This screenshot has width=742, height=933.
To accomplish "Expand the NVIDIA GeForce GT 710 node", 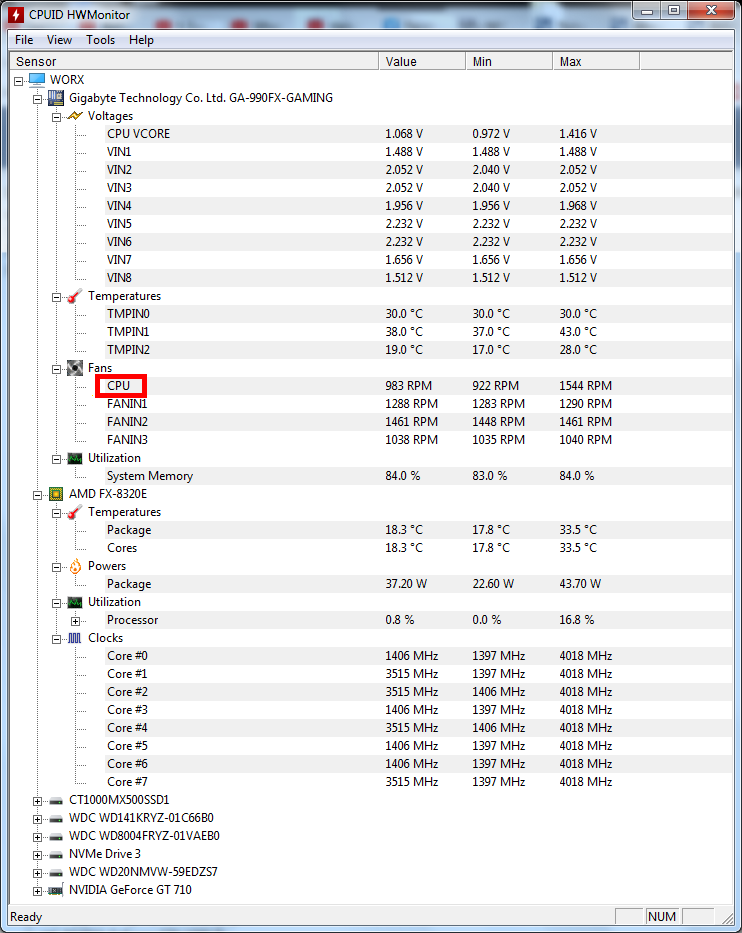I will pos(37,891).
